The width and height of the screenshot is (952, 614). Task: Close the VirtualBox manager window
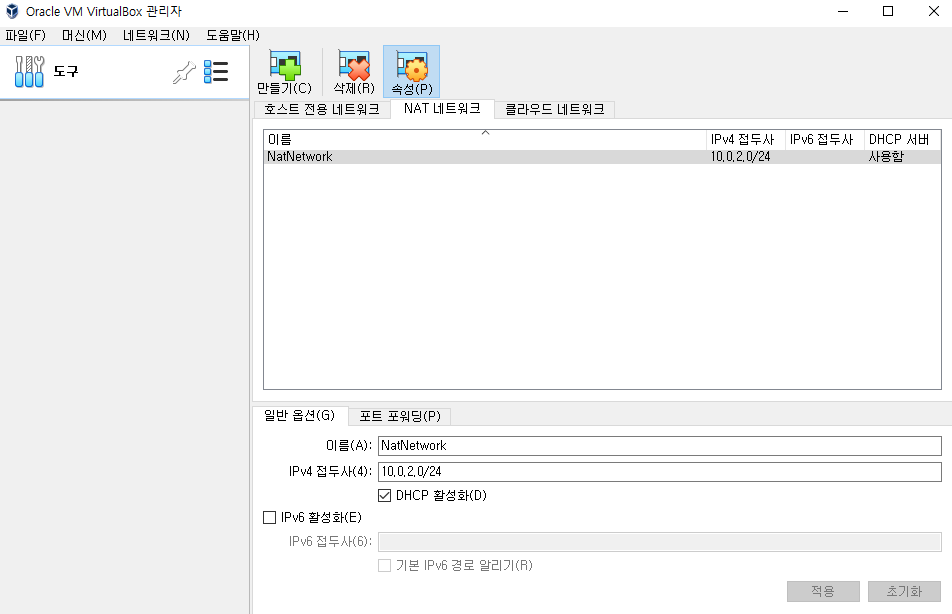tap(934, 11)
